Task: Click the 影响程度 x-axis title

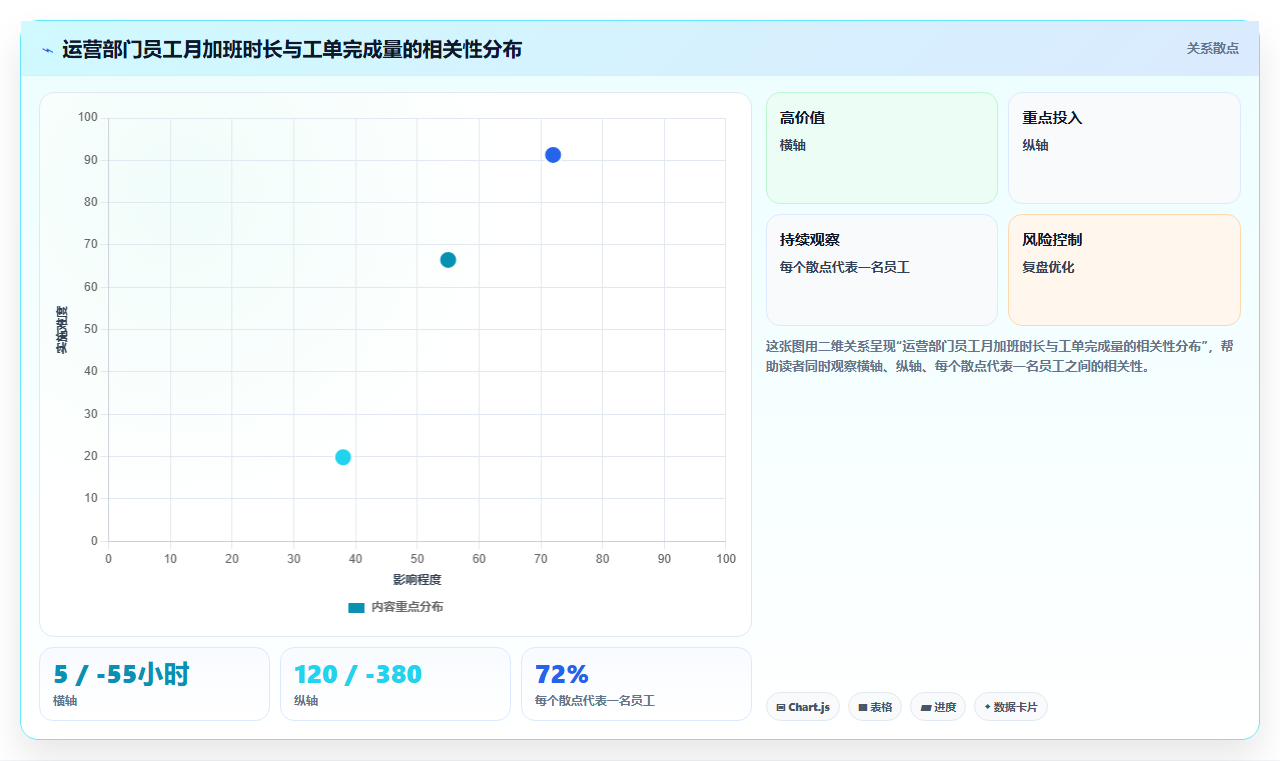Action: [417, 580]
